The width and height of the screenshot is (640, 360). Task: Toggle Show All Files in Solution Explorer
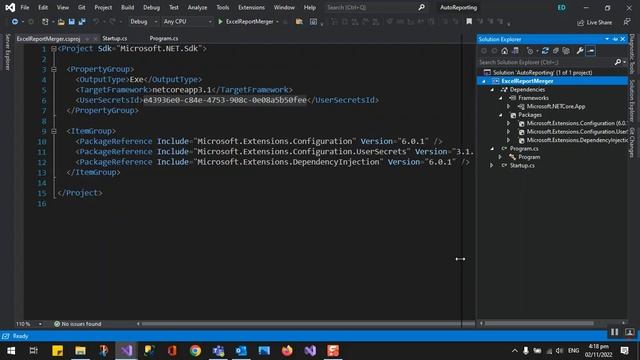tap(566, 51)
